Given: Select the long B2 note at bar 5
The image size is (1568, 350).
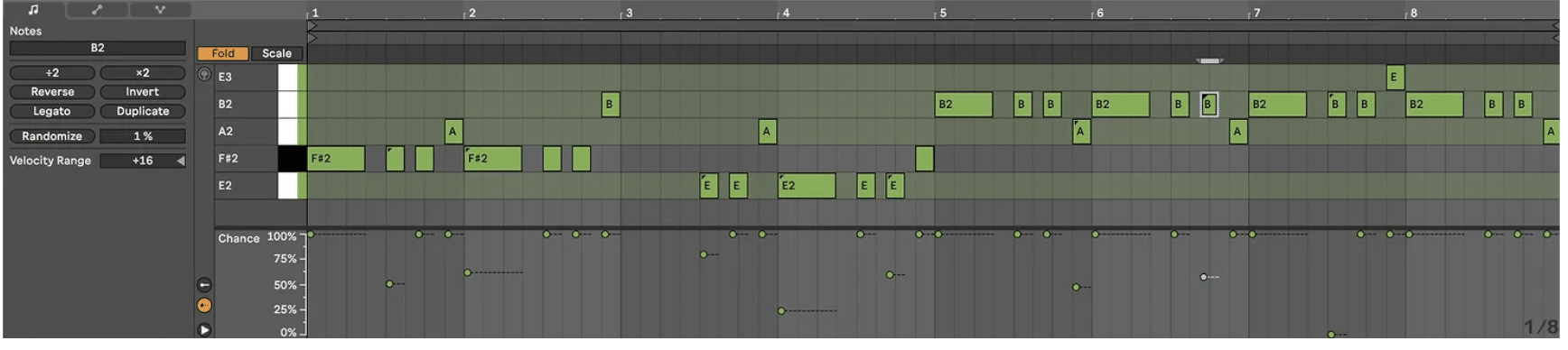Looking at the screenshot, I should (x=964, y=105).
